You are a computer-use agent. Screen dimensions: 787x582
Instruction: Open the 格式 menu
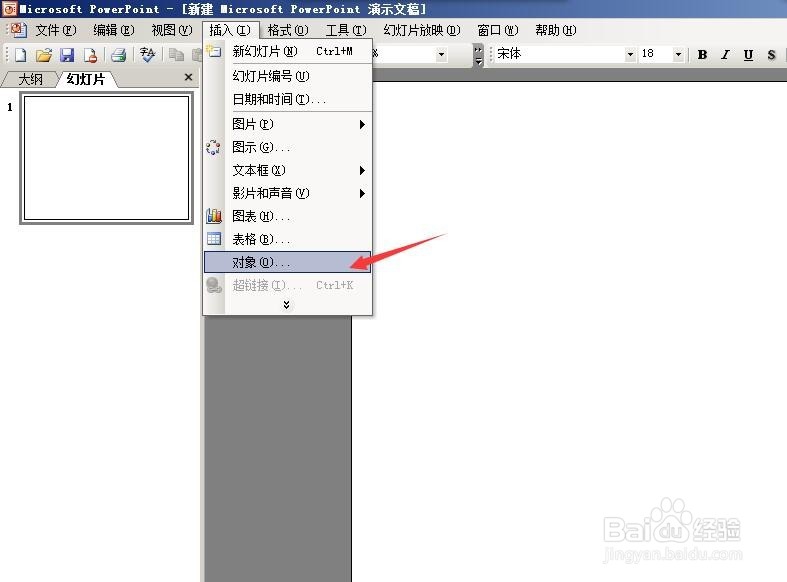coord(288,31)
